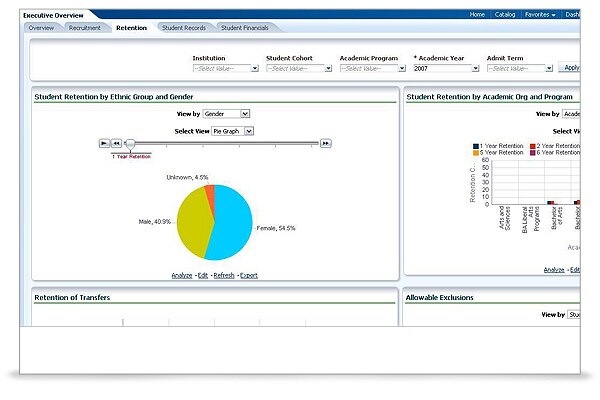The width and height of the screenshot is (600, 400).
Task: Click the Female slice of pie chart
Action: (233, 222)
